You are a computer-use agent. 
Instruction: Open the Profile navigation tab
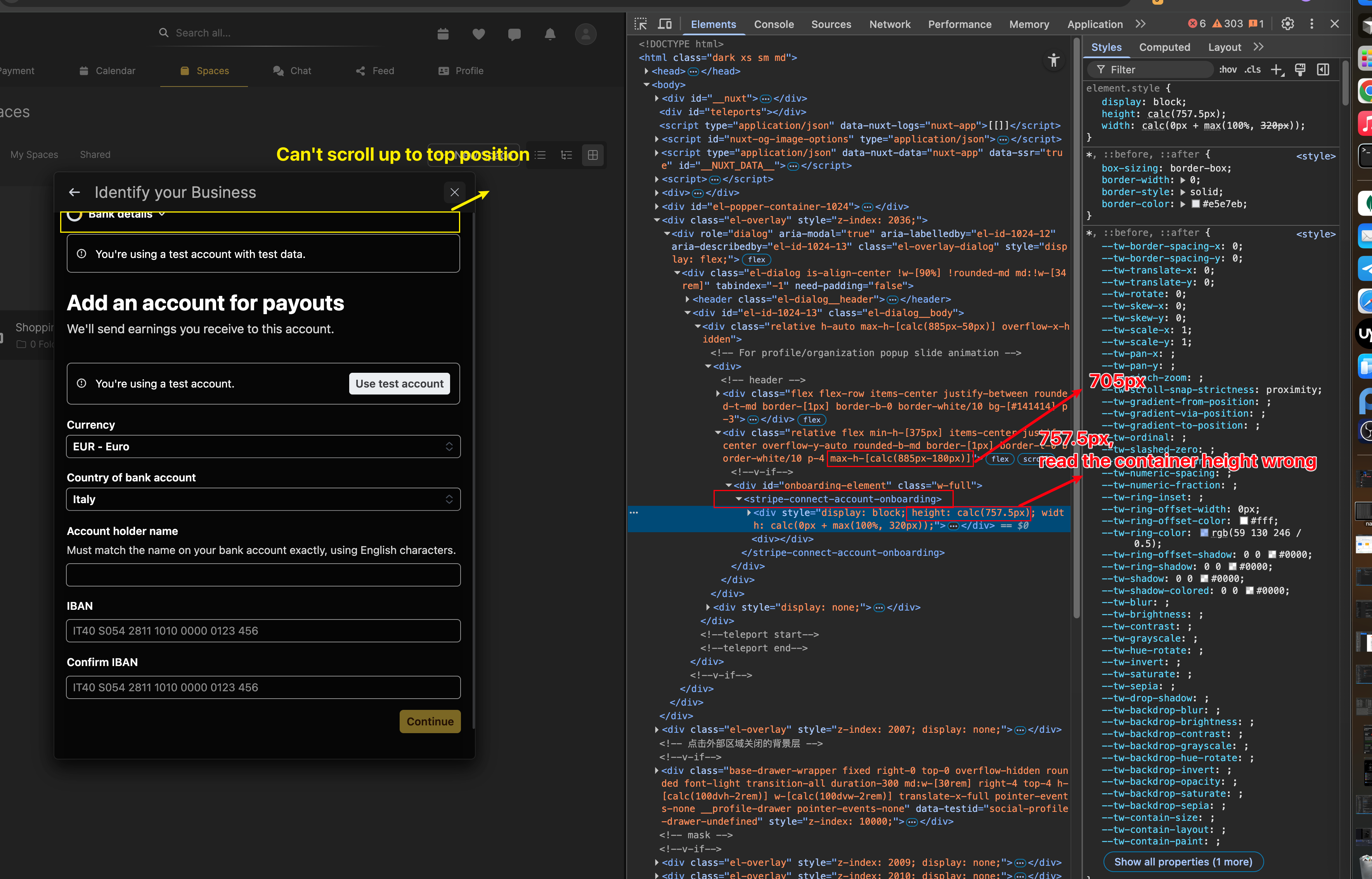click(x=461, y=71)
